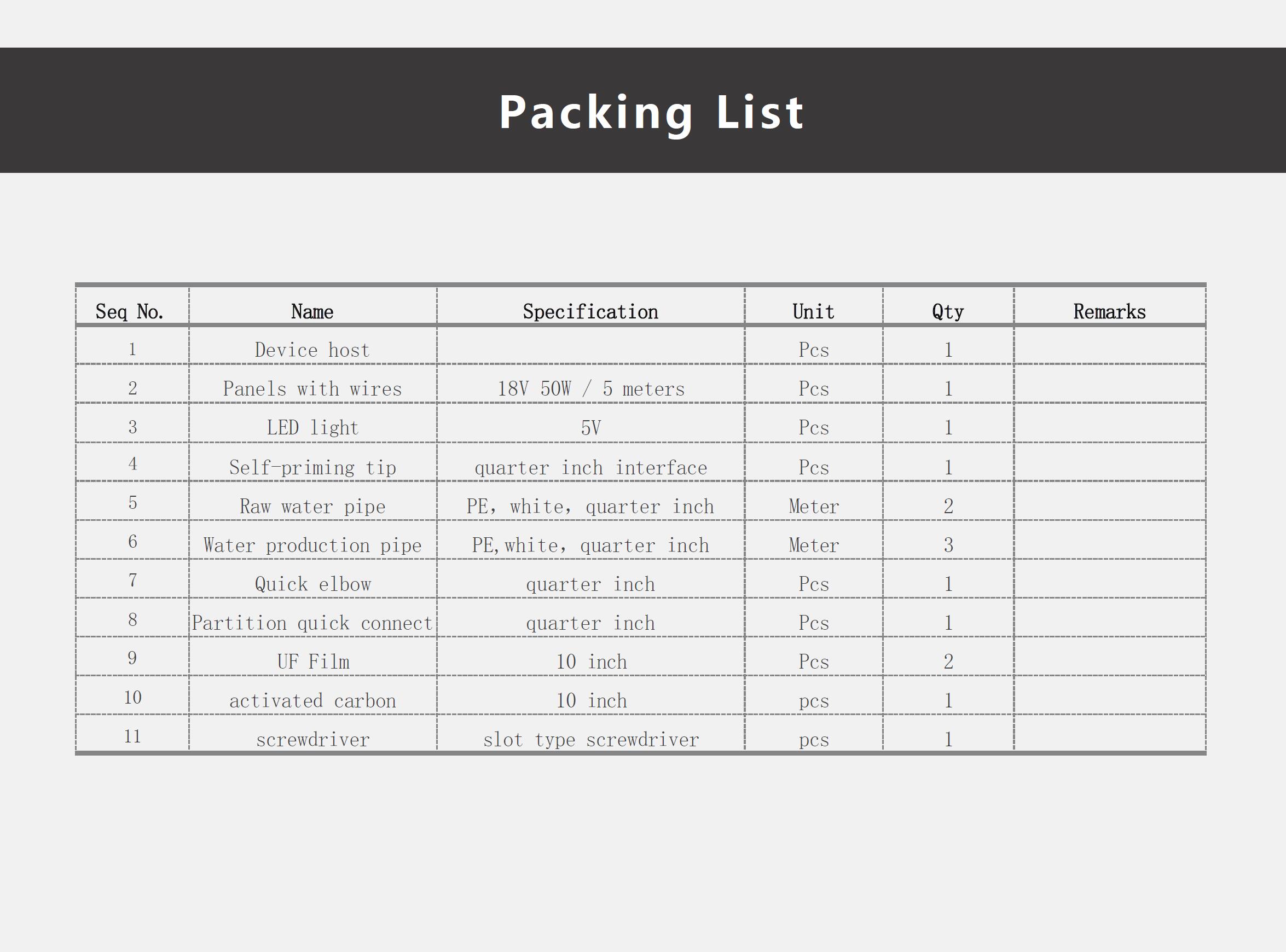Select the 5V specification cell

pyautogui.click(x=591, y=428)
